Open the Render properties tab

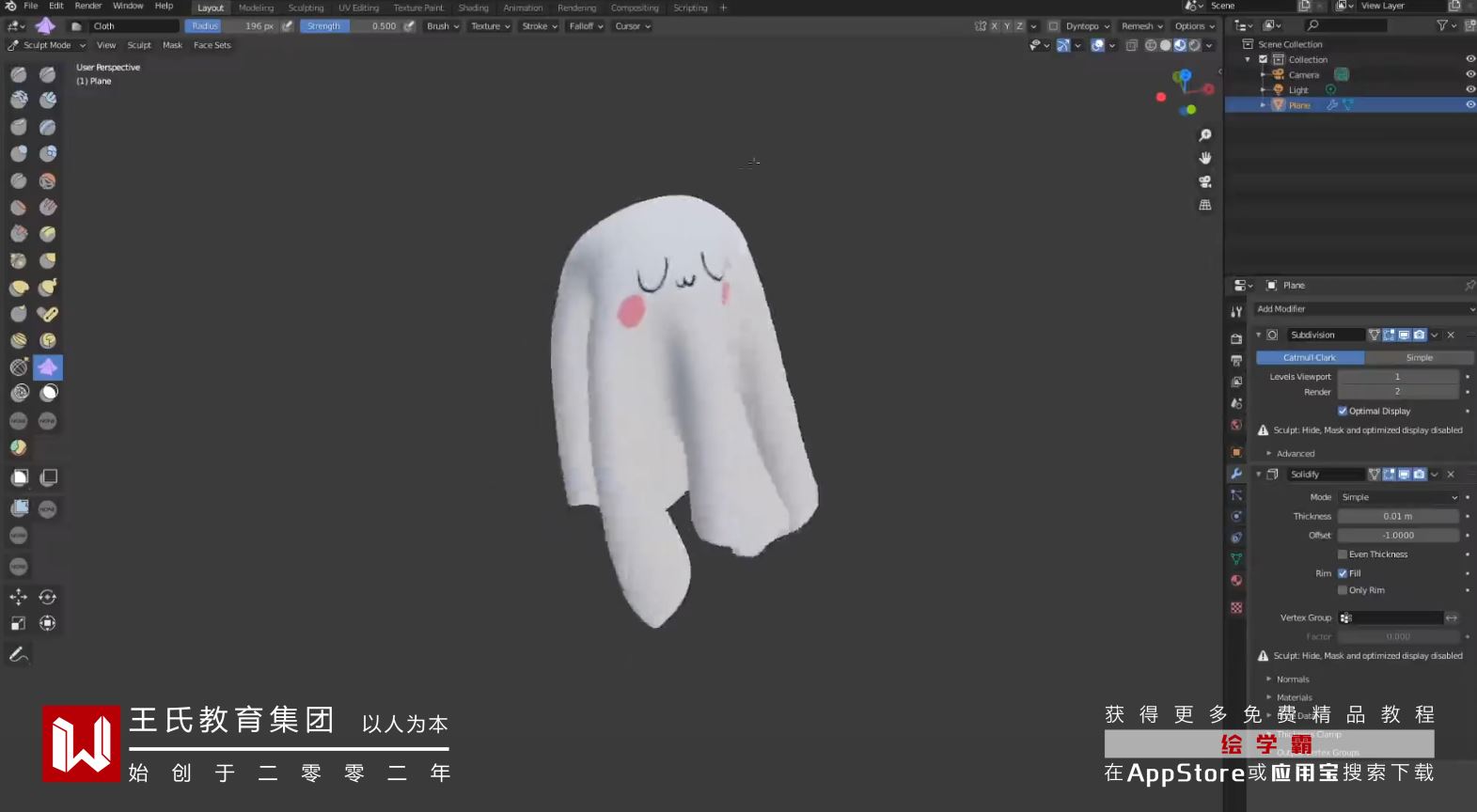point(1236,338)
